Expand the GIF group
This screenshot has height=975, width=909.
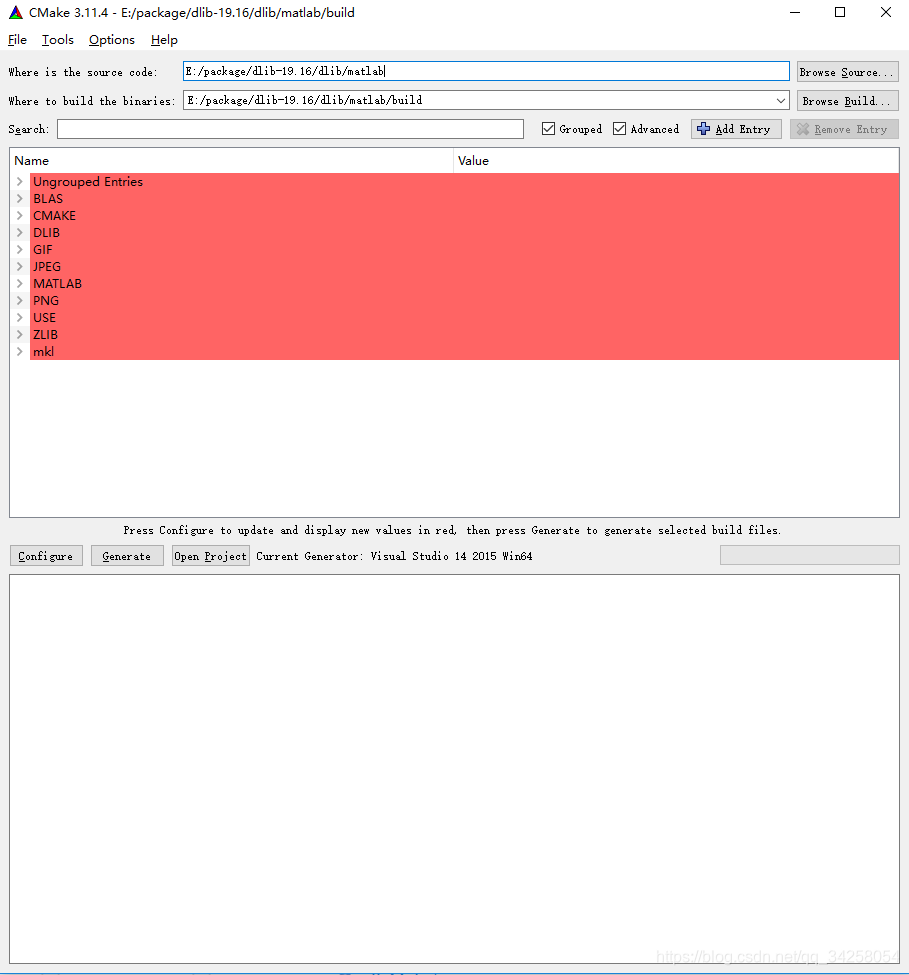pyautogui.click(x=20, y=249)
